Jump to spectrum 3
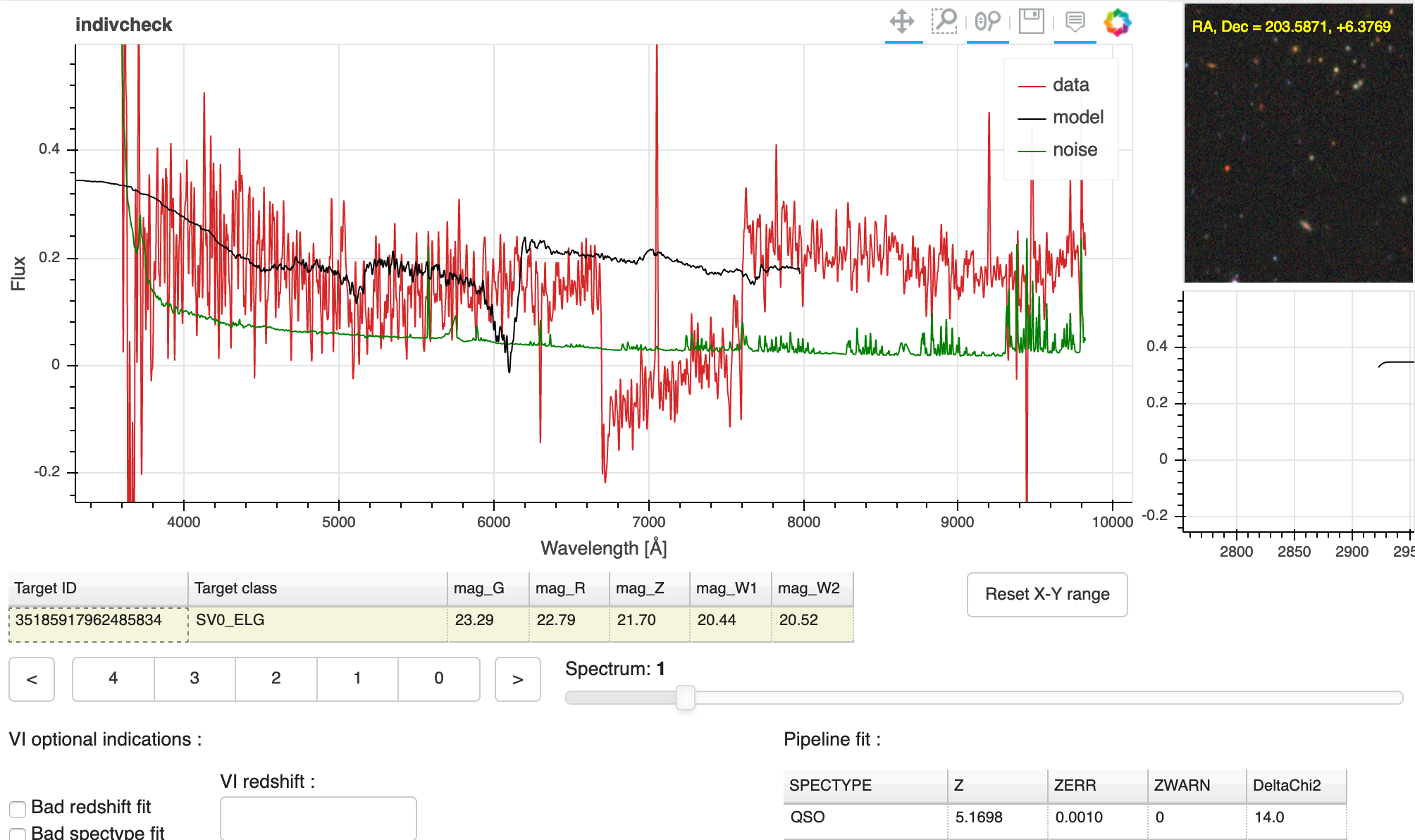The height and width of the screenshot is (840, 1415). [194, 679]
